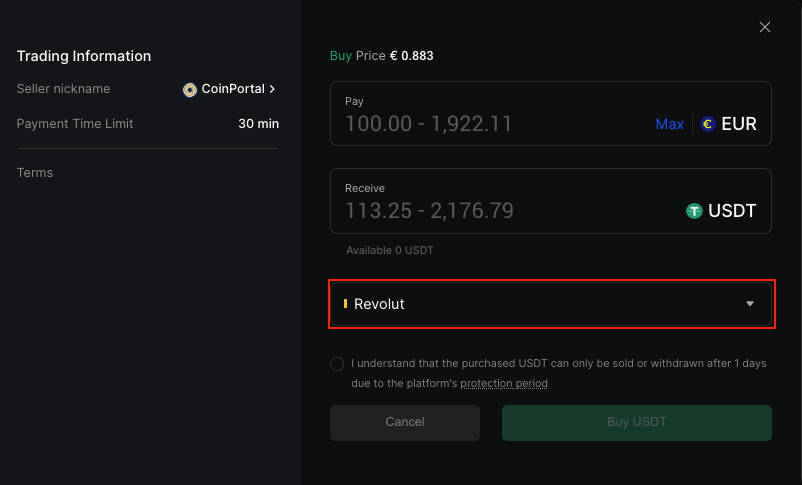Click the USDT currency label
The width and height of the screenshot is (802, 485).
click(732, 211)
